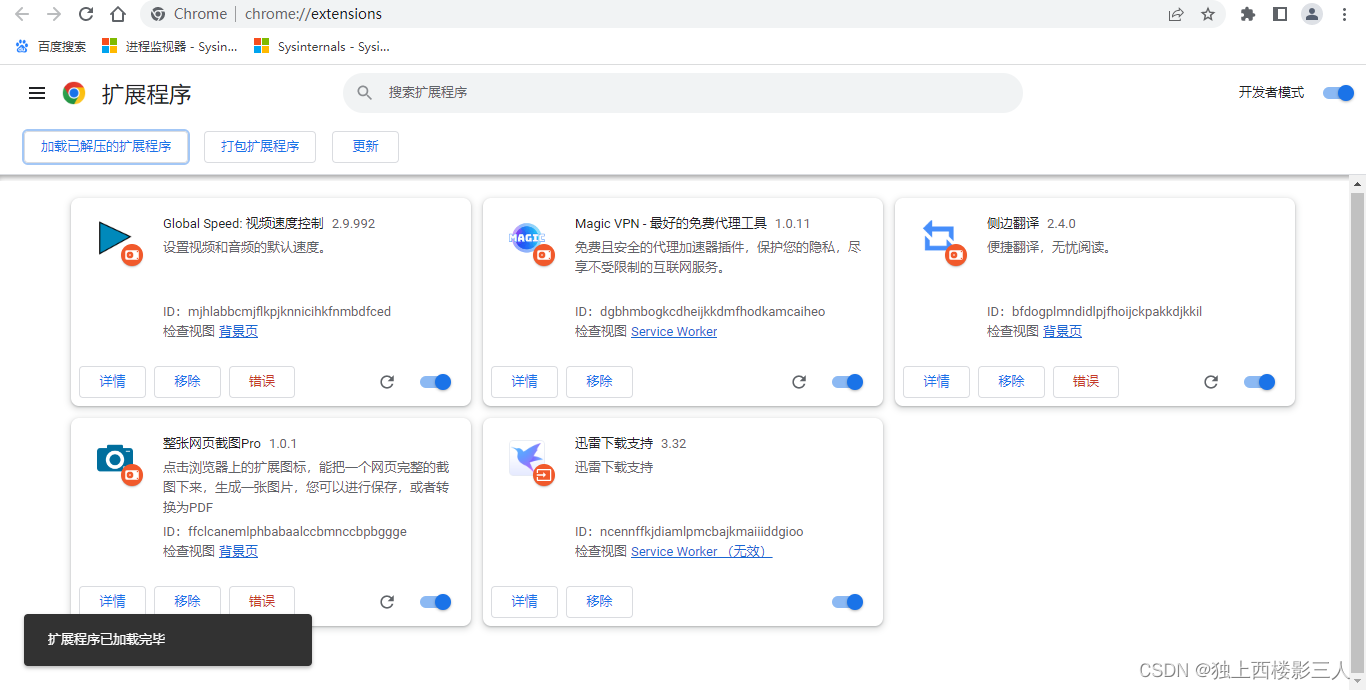The width and height of the screenshot is (1366, 690).
Task: Disable the 迅雷下载支持 toggle
Action: [848, 602]
